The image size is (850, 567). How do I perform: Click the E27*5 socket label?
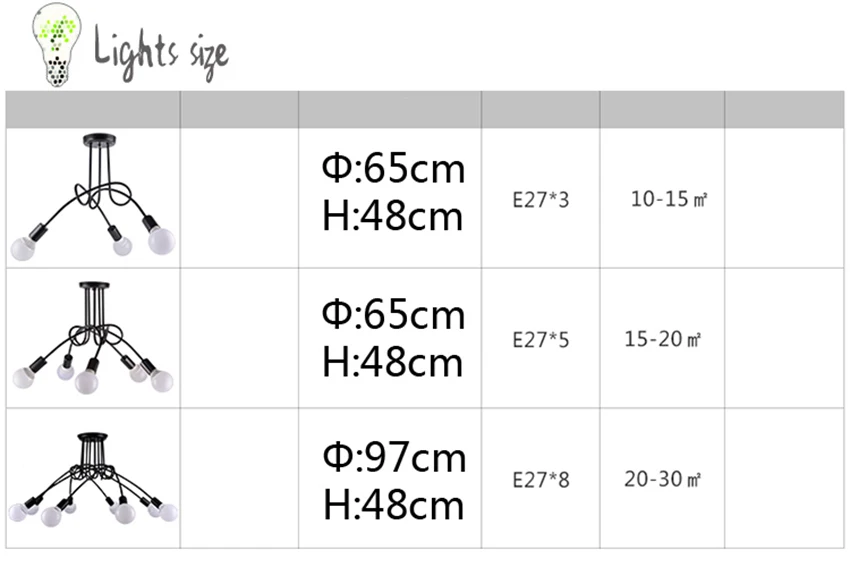point(540,340)
